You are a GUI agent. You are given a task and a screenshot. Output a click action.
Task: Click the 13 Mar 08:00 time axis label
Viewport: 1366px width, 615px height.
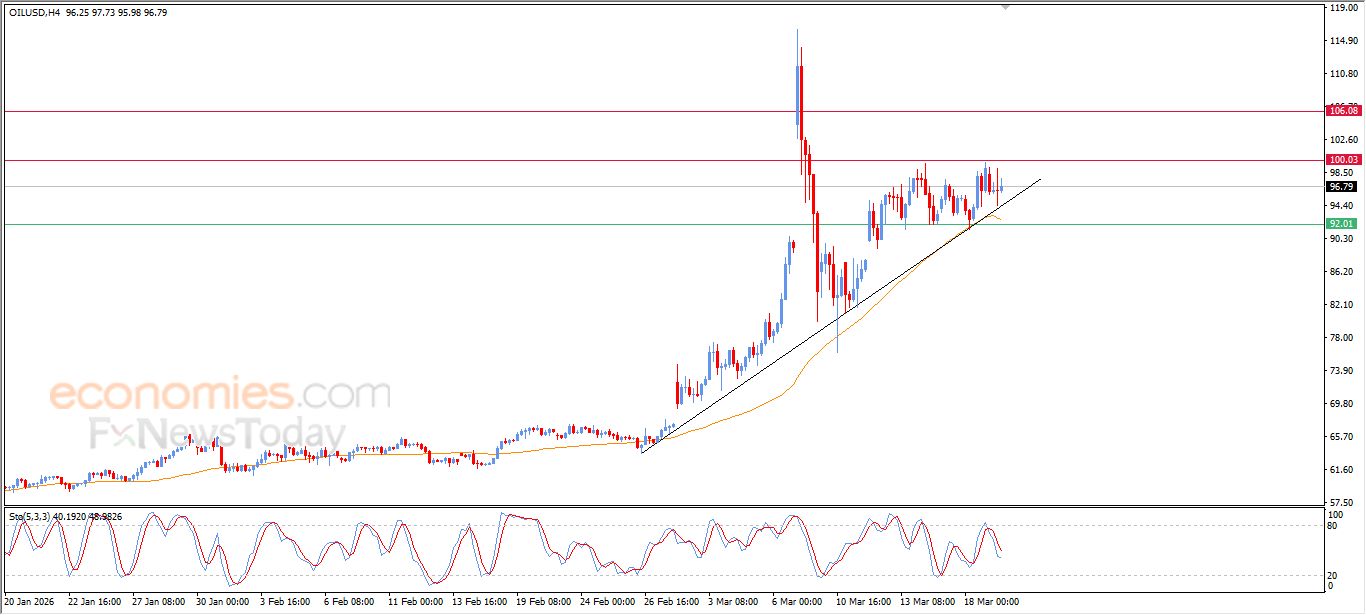(929, 604)
